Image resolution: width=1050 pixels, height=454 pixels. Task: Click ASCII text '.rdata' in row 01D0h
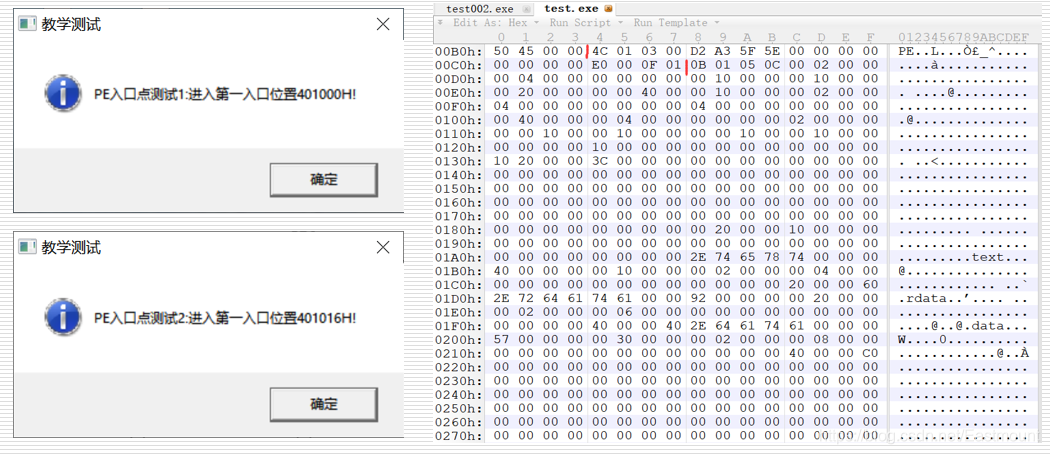923,299
